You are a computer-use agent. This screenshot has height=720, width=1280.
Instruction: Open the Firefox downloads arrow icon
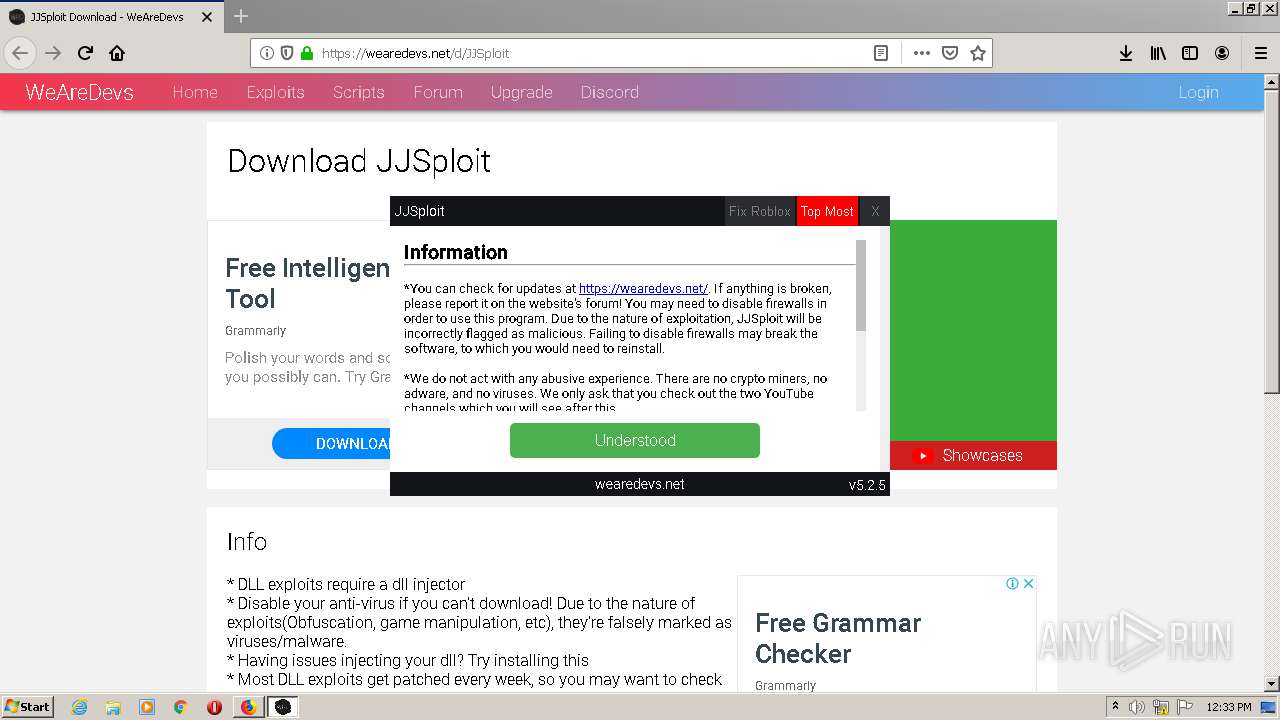(x=1126, y=53)
